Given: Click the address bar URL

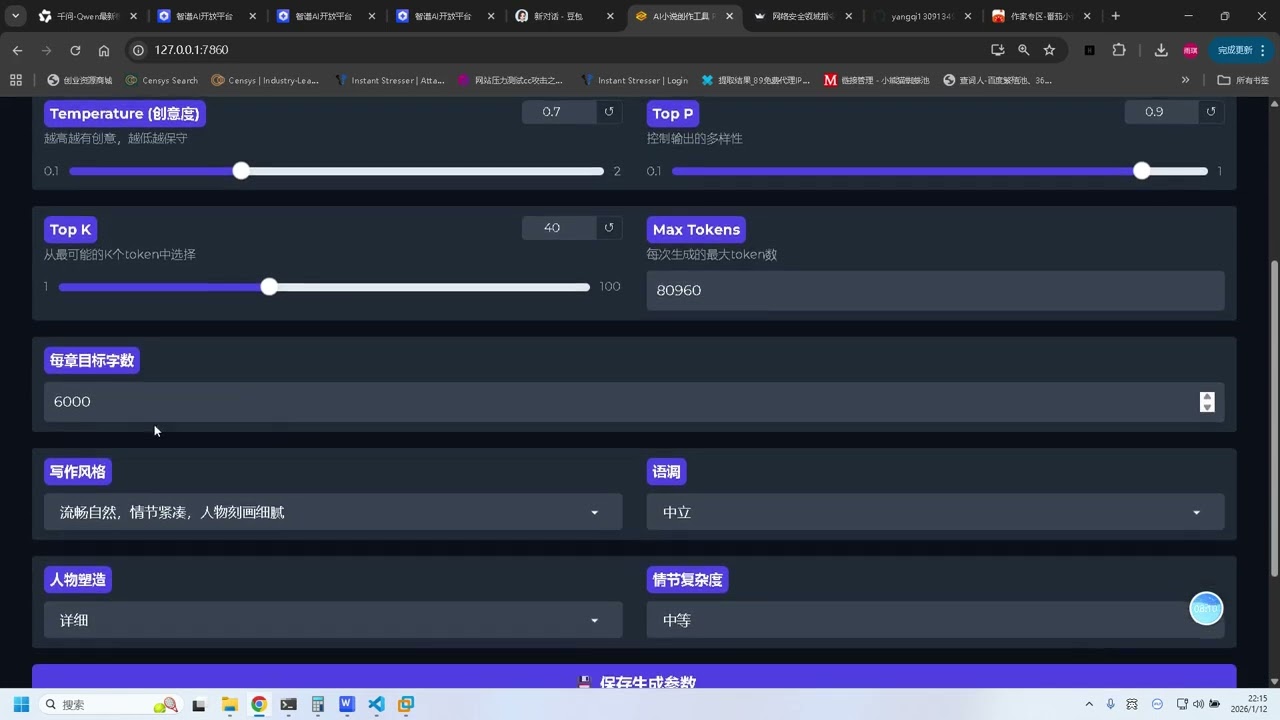Looking at the screenshot, I should click(191, 50).
